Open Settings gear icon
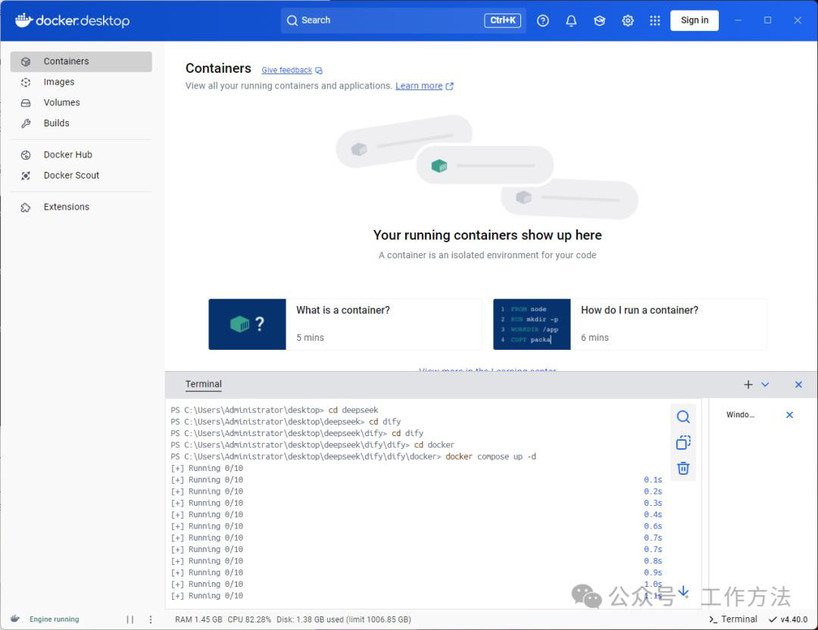The image size is (818, 630). [x=628, y=20]
